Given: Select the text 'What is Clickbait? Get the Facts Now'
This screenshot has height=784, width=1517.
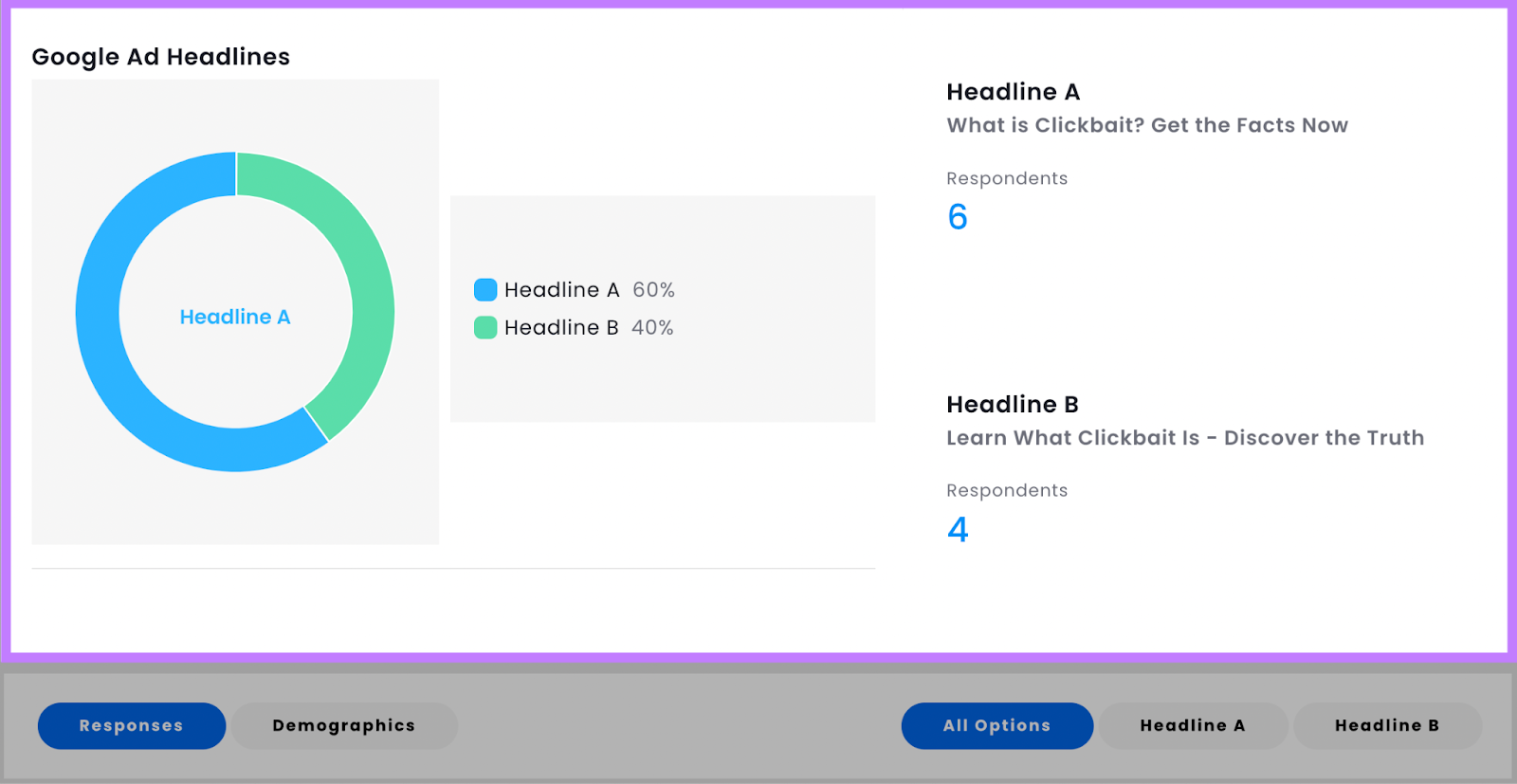Looking at the screenshot, I should [1146, 125].
